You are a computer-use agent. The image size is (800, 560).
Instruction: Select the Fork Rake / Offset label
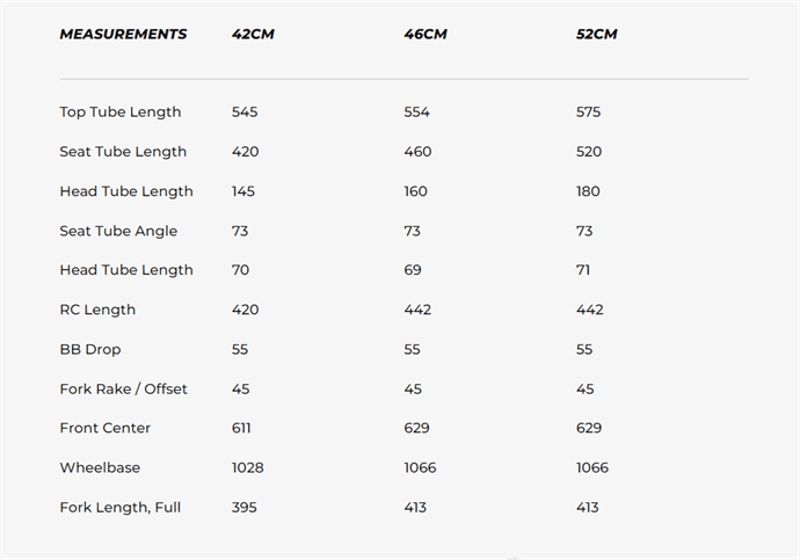(123, 389)
